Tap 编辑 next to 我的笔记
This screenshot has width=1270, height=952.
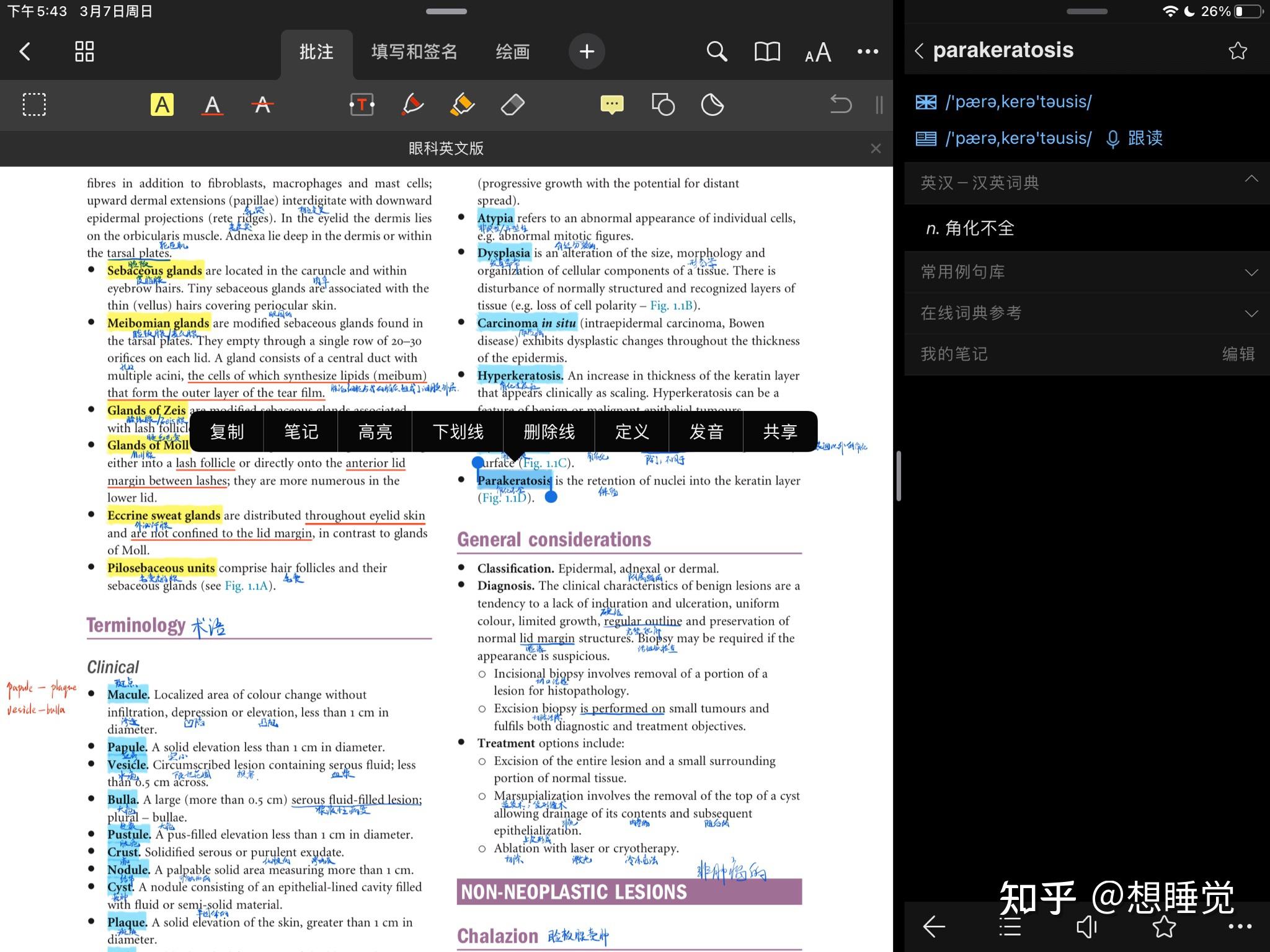(x=1238, y=355)
